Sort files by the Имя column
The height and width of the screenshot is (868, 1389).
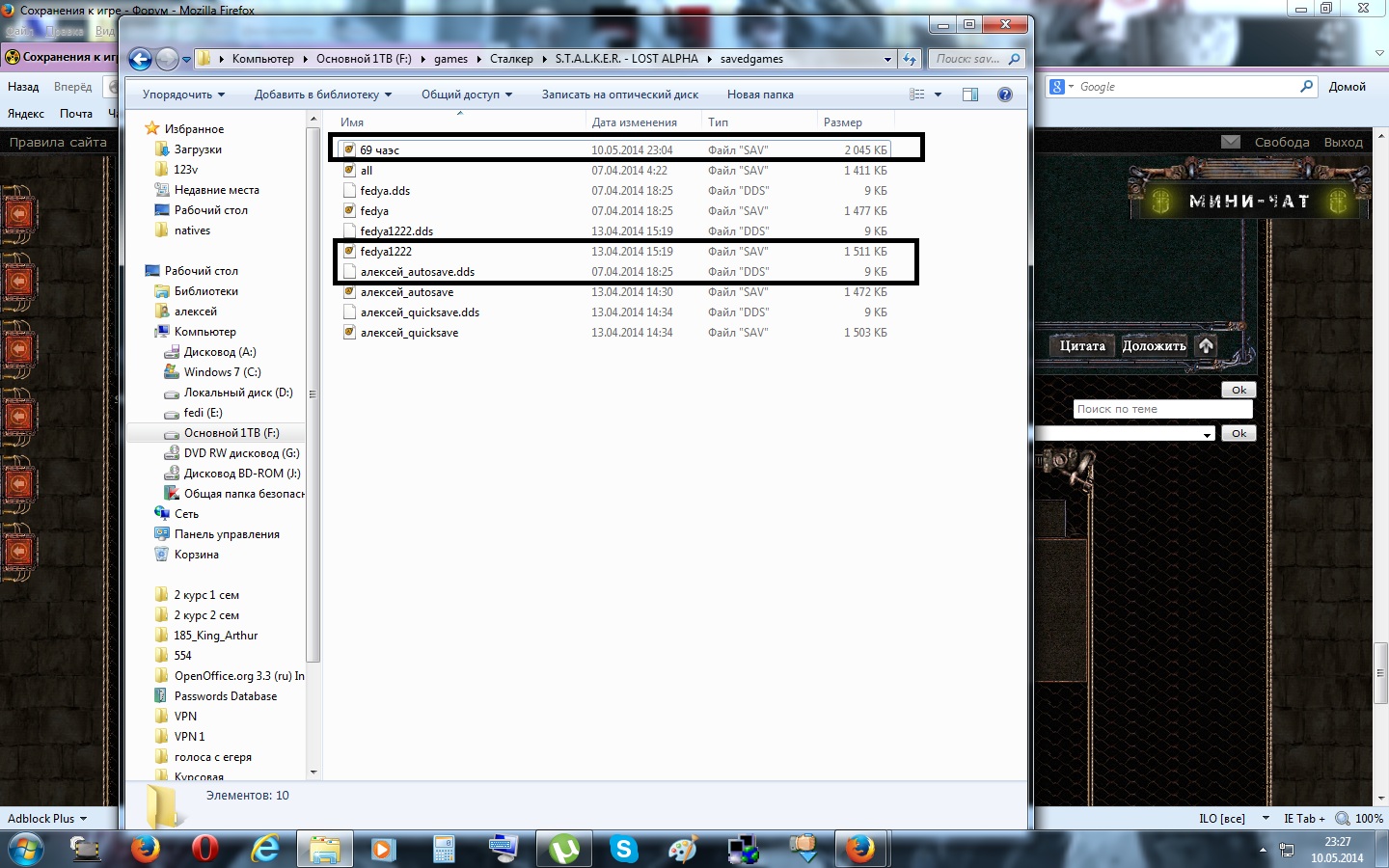[460, 122]
